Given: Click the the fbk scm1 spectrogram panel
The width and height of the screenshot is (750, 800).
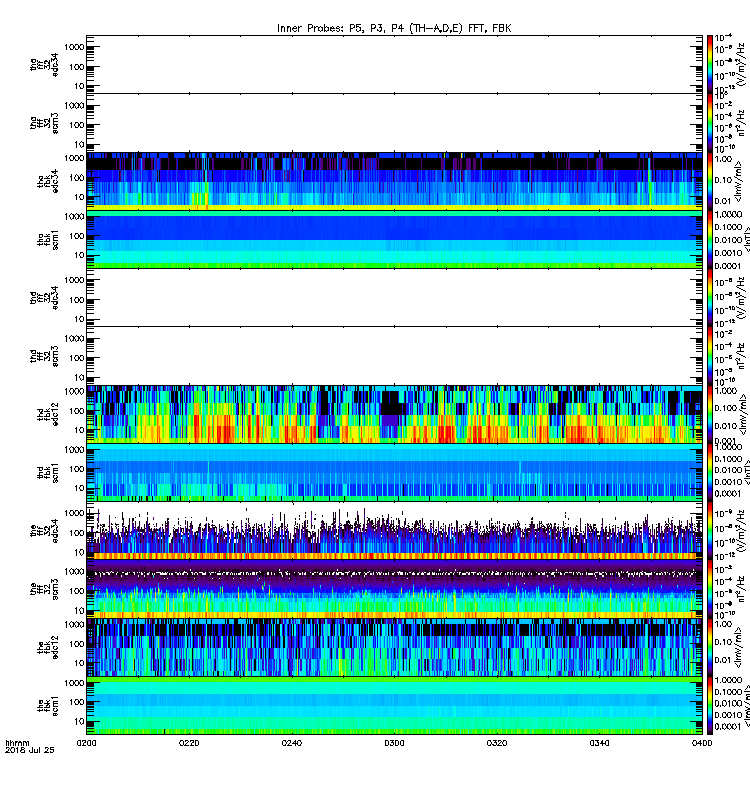Looking at the screenshot, I should pos(394,706).
